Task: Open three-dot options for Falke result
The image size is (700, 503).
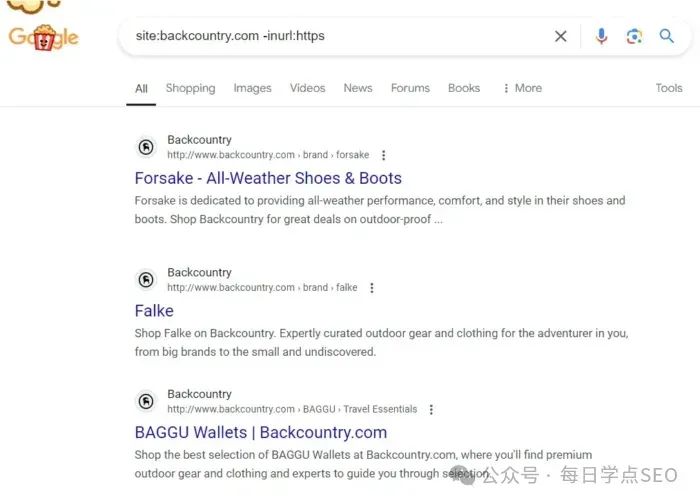Action: 372,288
